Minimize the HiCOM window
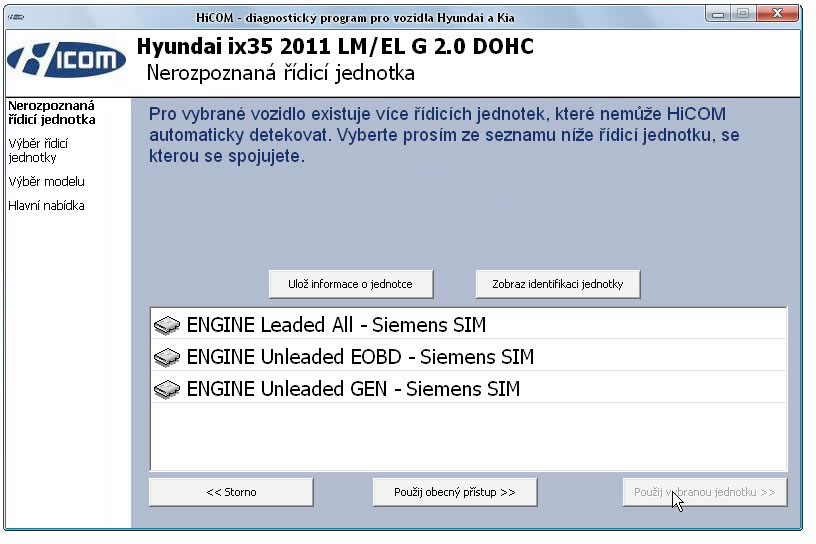The width and height of the screenshot is (816, 544). click(x=718, y=14)
